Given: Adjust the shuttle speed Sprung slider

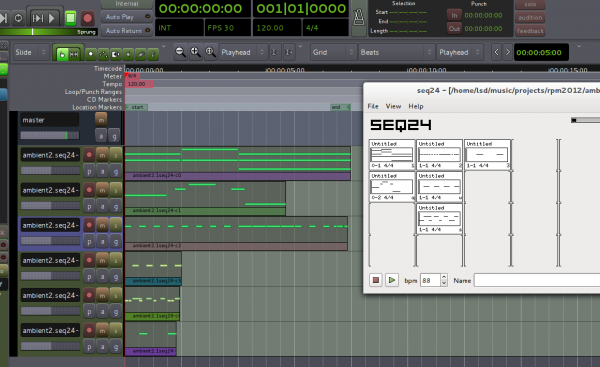Looking at the screenshot, I should pos(49,32).
